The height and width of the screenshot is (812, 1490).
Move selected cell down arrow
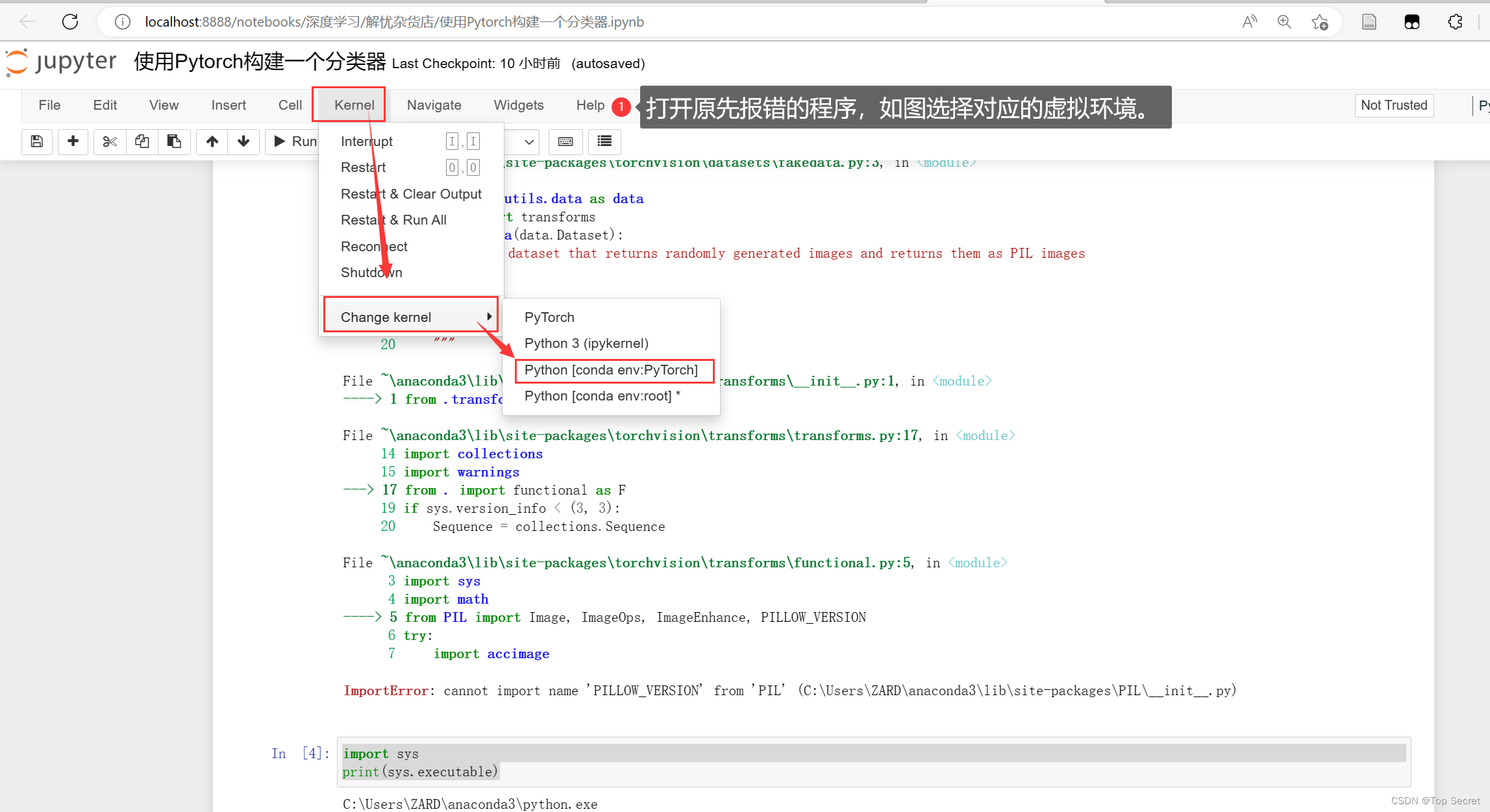point(243,141)
